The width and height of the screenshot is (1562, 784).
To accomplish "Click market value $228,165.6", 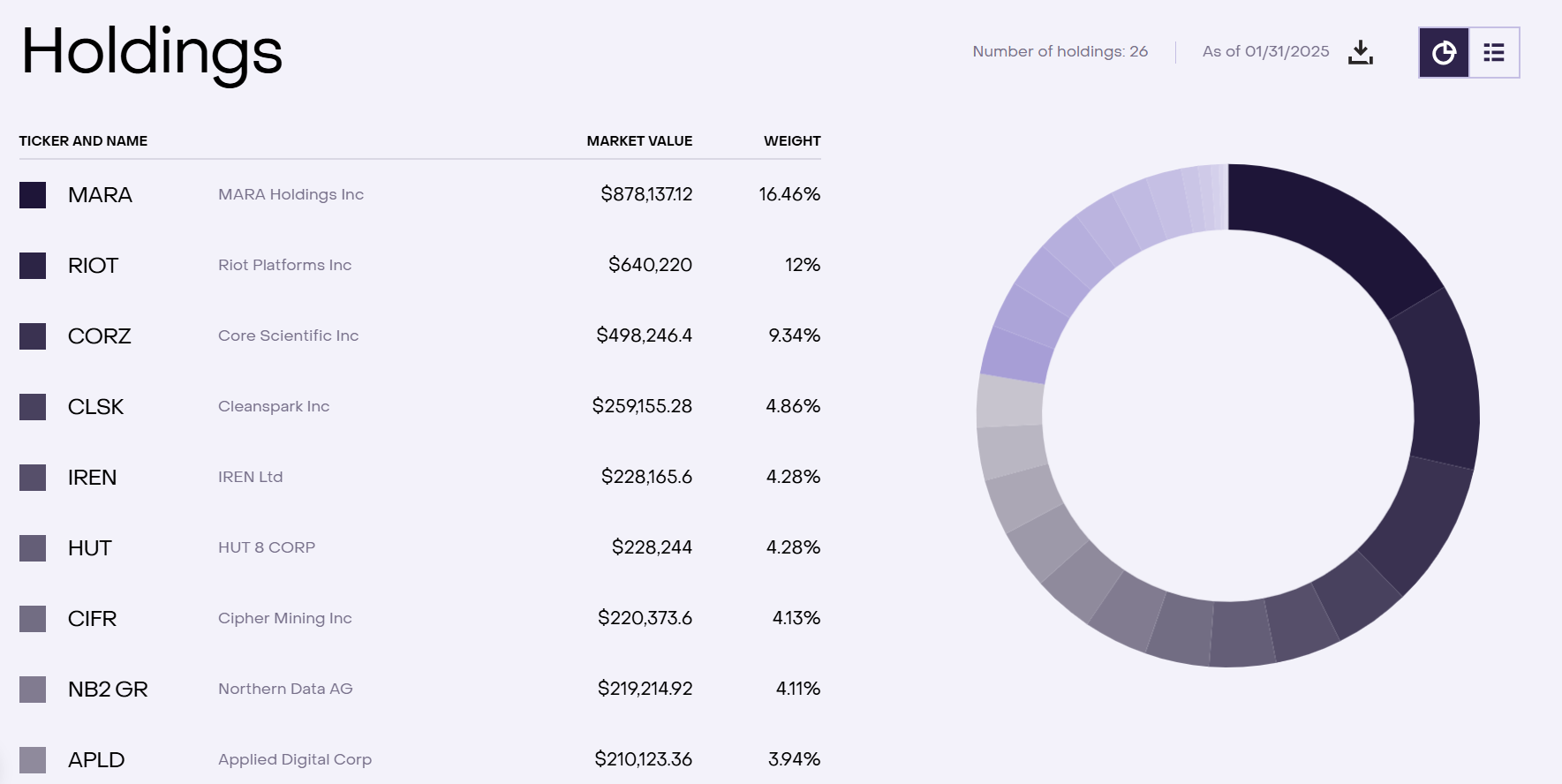I will point(646,477).
